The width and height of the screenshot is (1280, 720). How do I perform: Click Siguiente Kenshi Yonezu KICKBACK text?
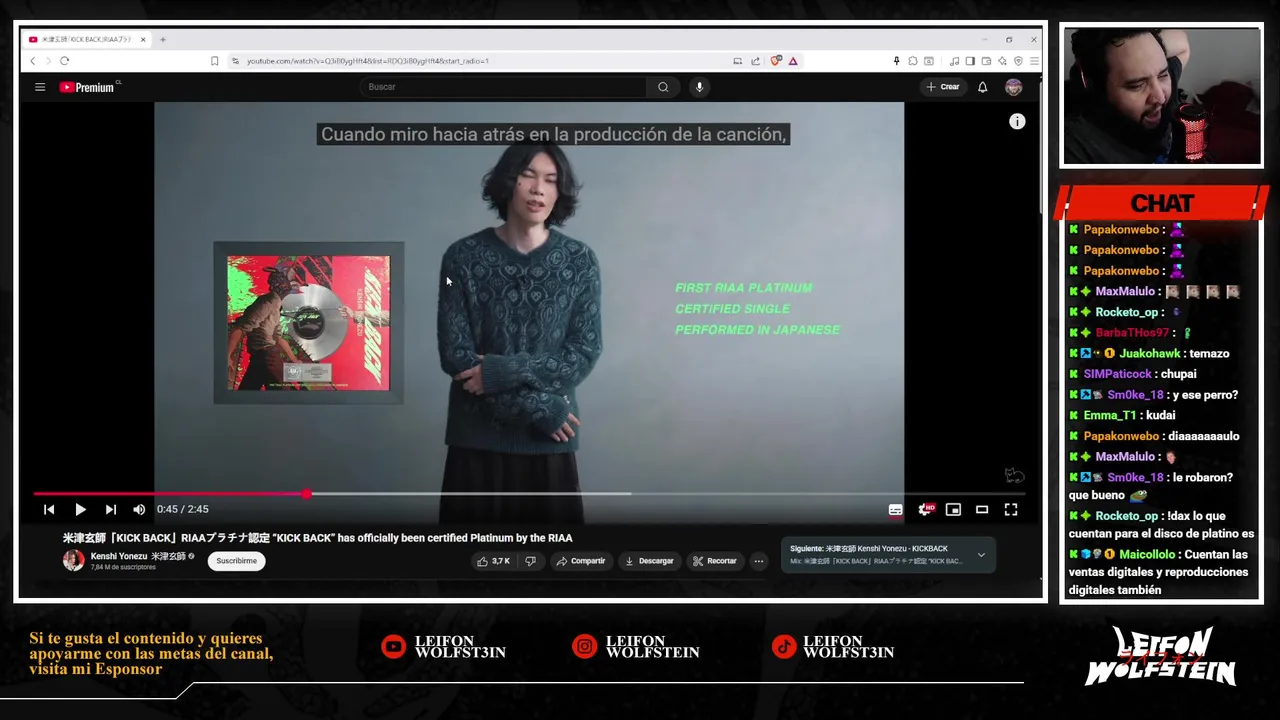point(868,549)
